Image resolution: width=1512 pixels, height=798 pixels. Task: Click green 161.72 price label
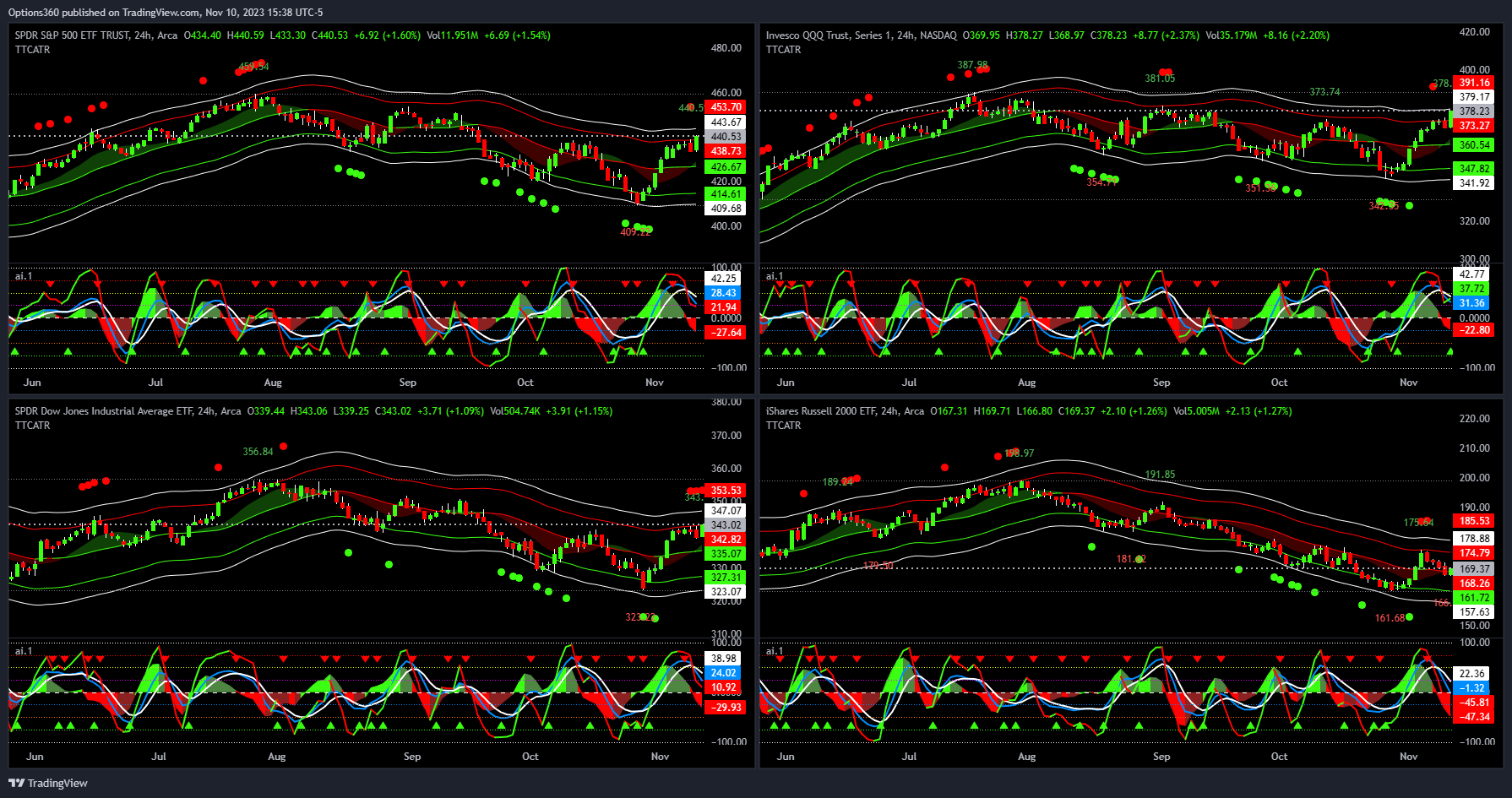point(1475,598)
